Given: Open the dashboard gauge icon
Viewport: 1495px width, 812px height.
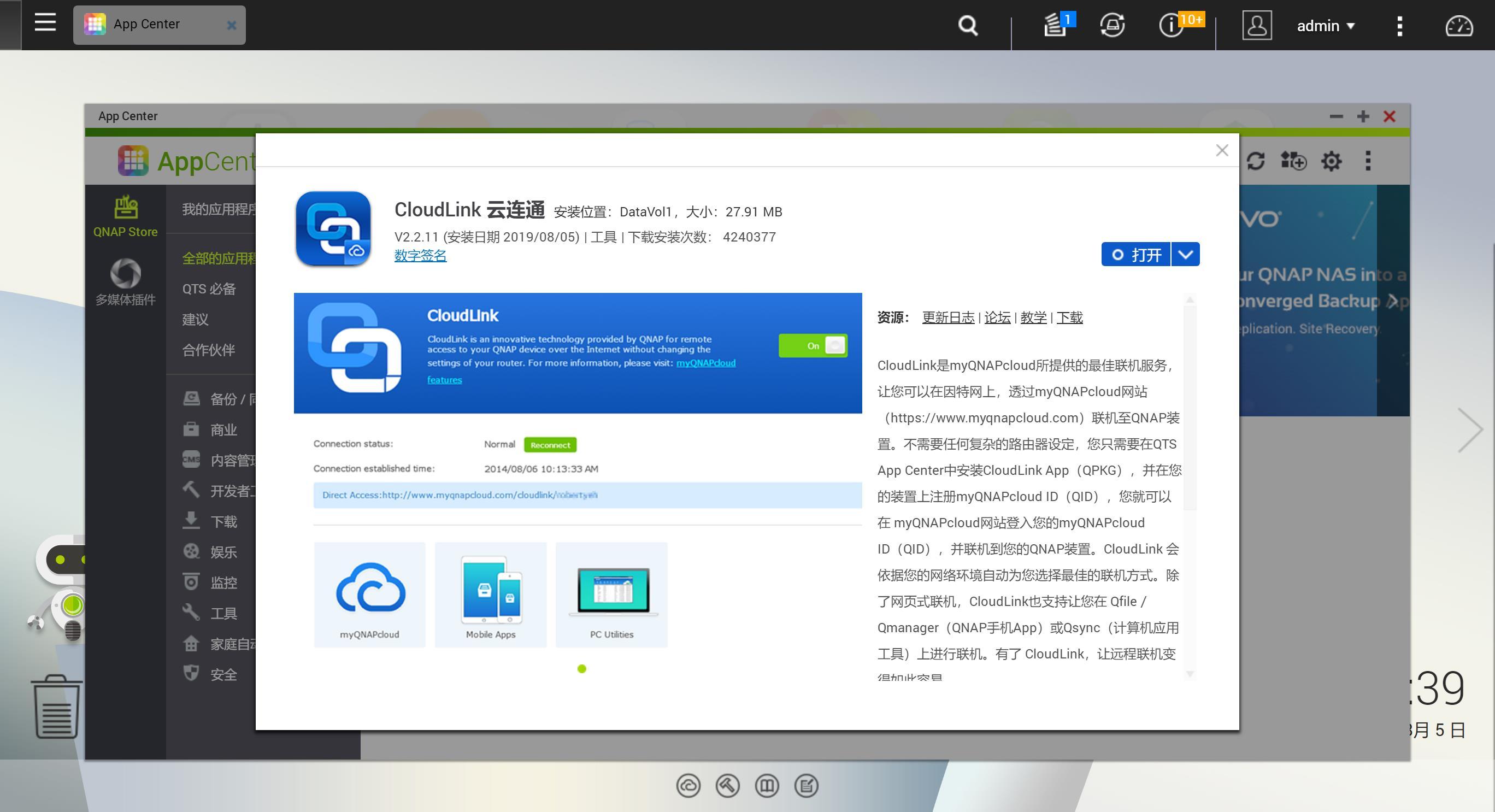Looking at the screenshot, I should (1458, 26).
